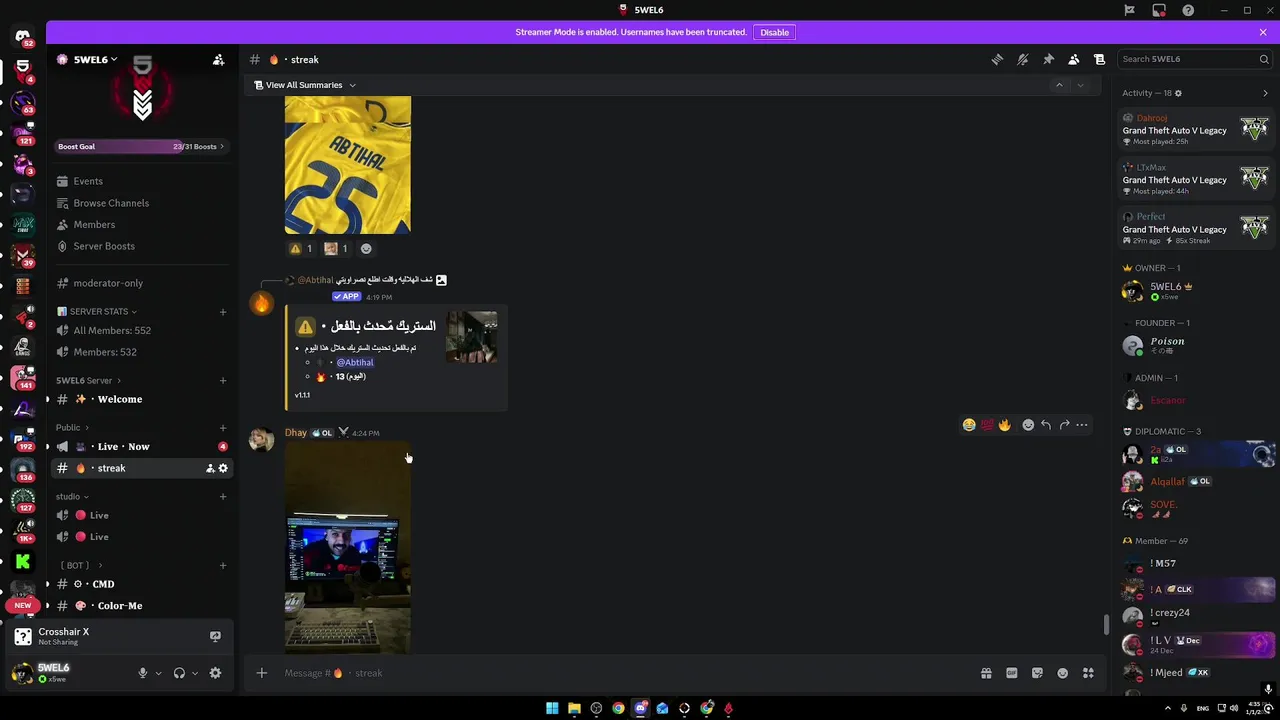Open the channel summaries scroll icon
Viewport: 1280px width, 720px height.
(1099, 59)
